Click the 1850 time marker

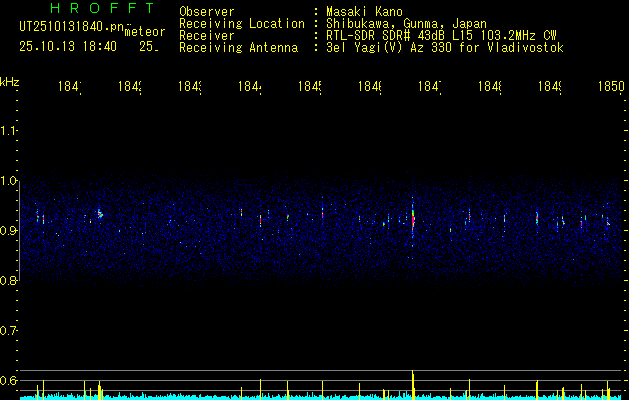[x=610, y=88]
